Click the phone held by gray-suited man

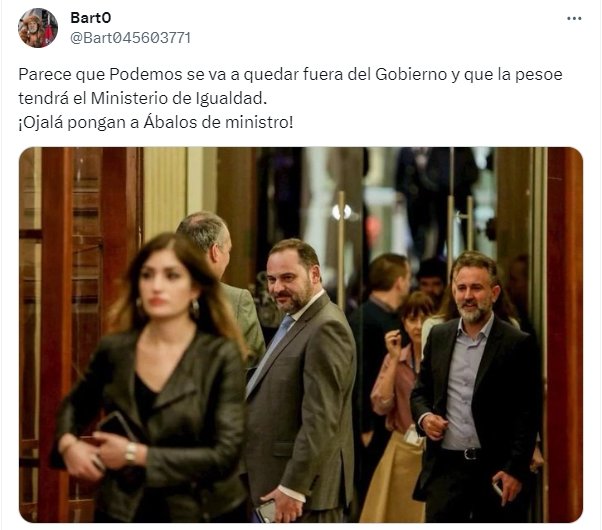[267, 511]
